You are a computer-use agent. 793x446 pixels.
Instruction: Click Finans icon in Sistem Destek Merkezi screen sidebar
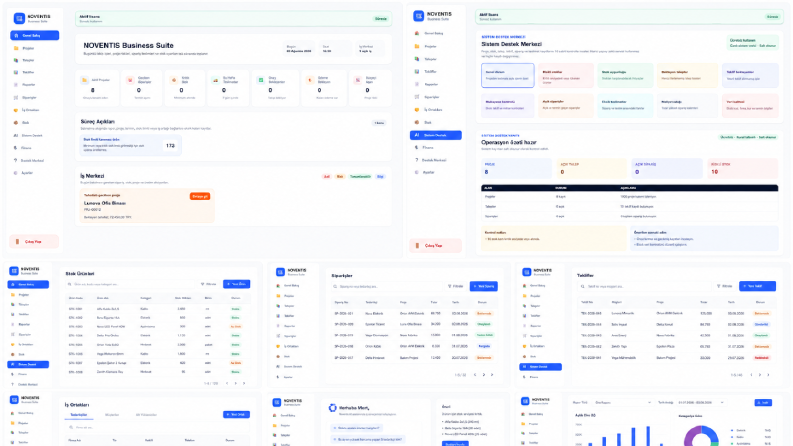pyautogui.click(x=417, y=148)
